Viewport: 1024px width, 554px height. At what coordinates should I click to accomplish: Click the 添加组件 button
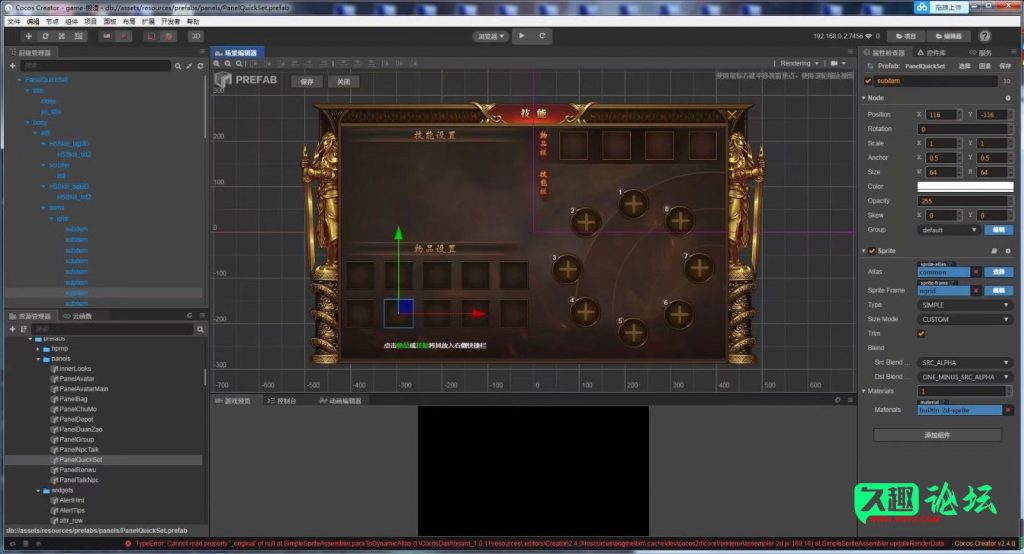(x=937, y=435)
